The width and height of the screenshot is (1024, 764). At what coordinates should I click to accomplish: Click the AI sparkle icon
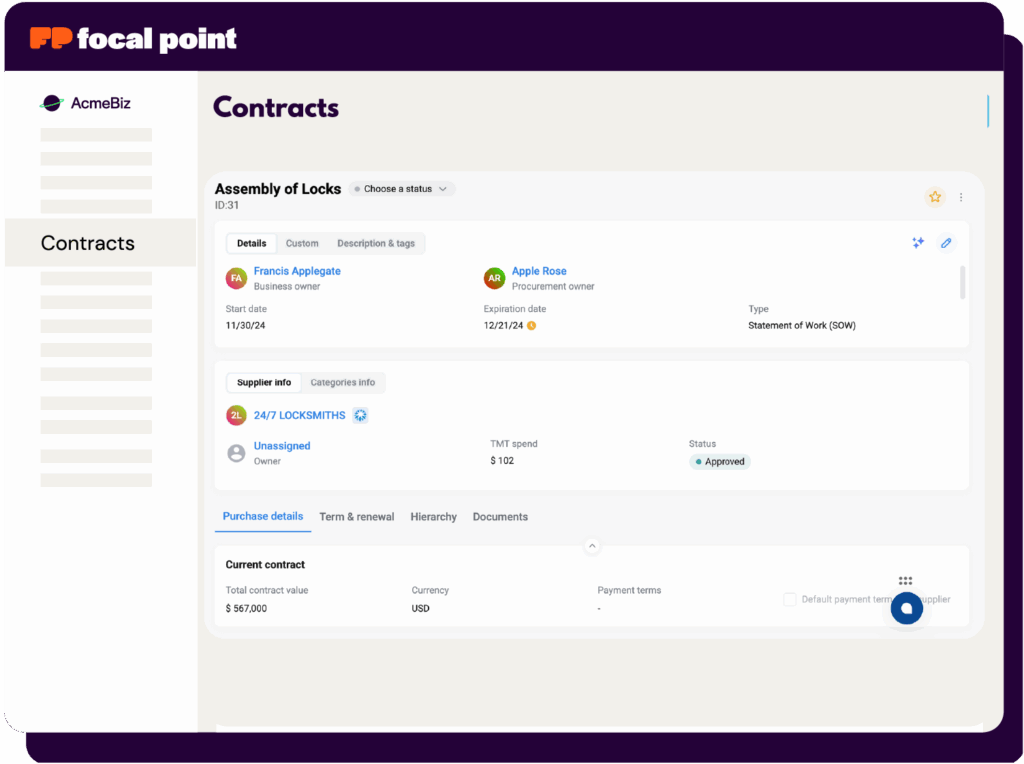[x=918, y=243]
